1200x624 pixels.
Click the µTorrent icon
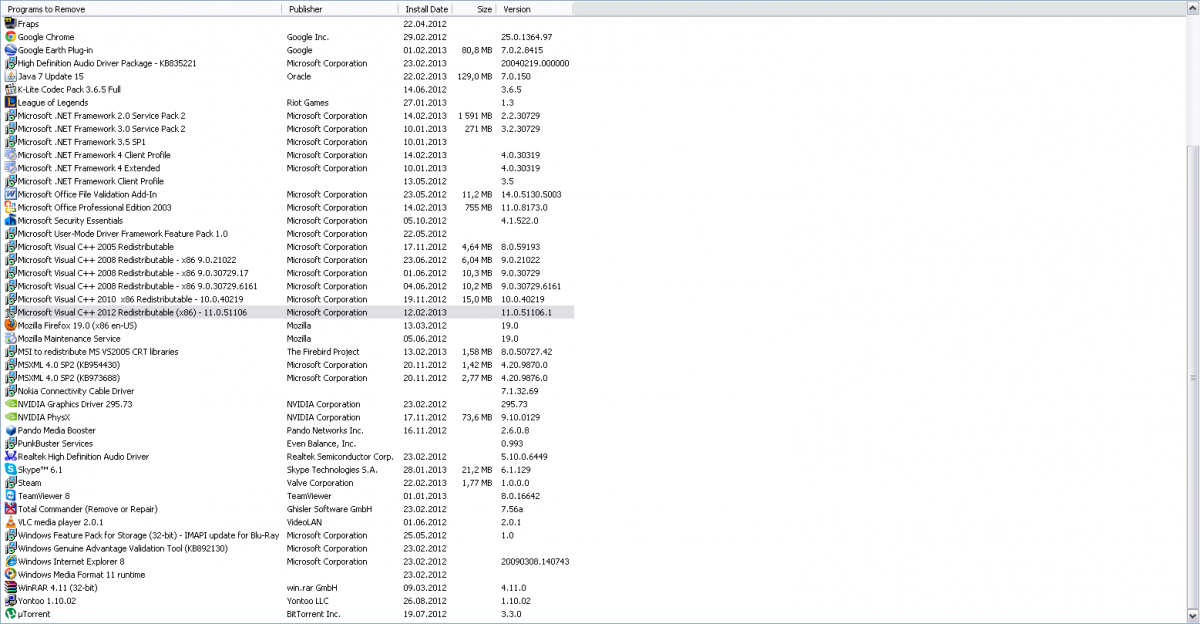click(x=10, y=613)
